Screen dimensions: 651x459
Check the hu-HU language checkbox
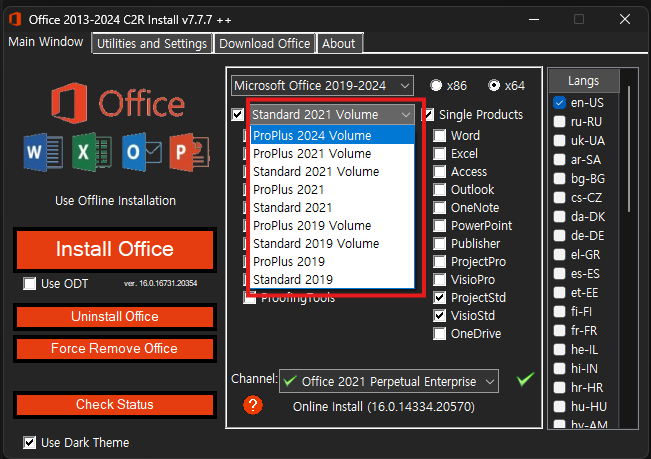click(560, 407)
